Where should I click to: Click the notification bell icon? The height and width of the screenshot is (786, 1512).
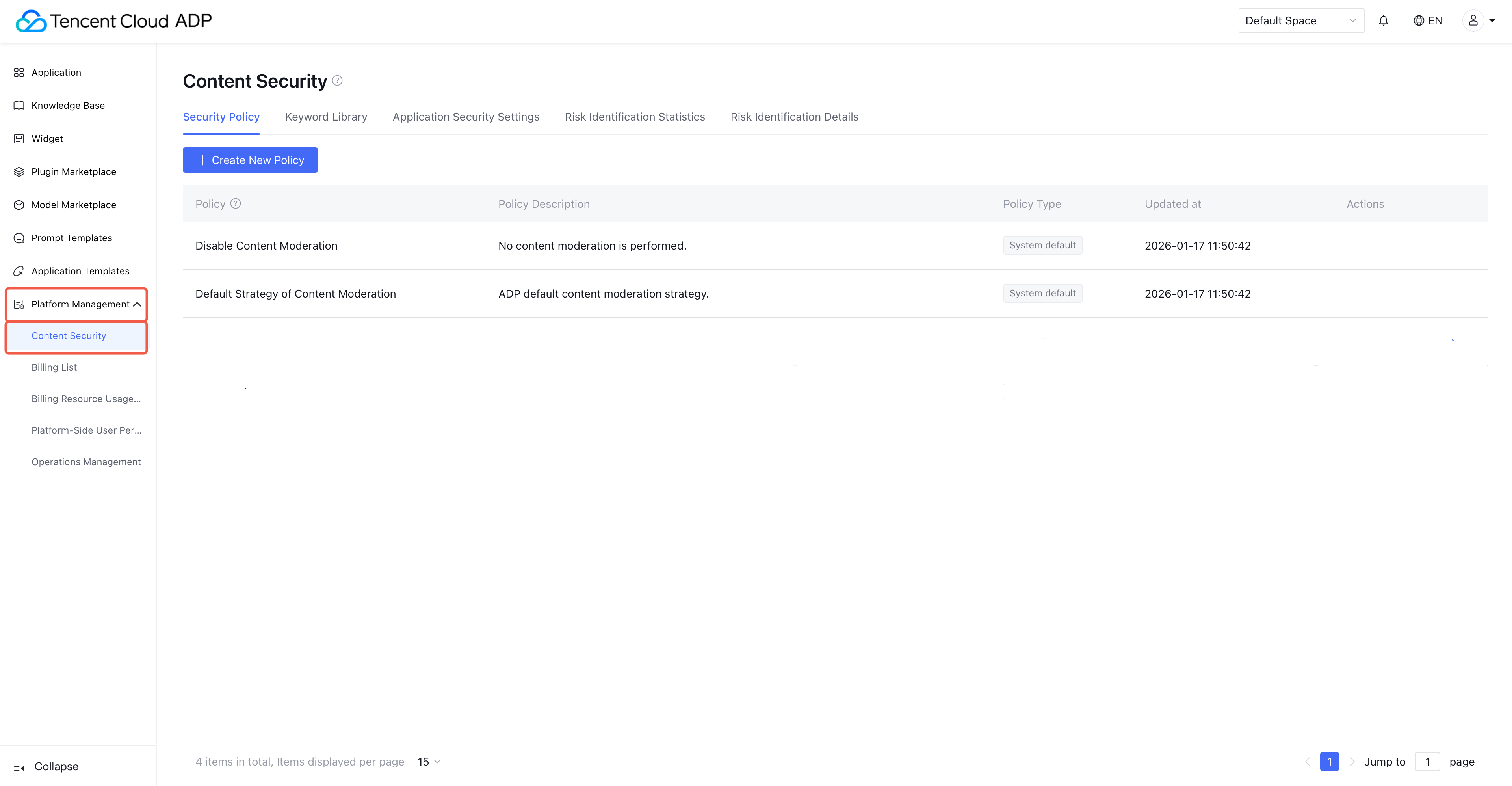[x=1383, y=20]
